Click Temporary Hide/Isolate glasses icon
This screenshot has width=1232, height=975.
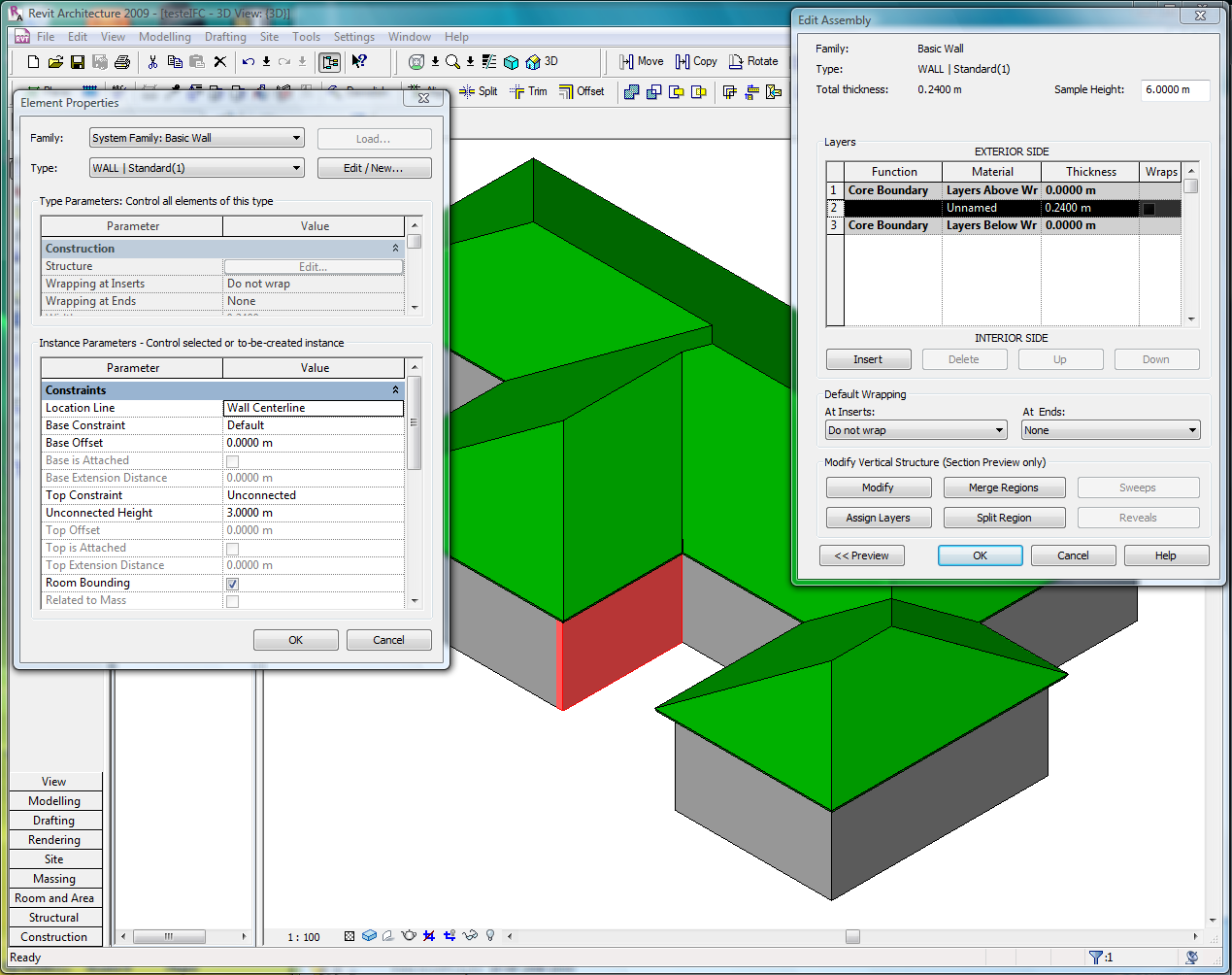(470, 936)
